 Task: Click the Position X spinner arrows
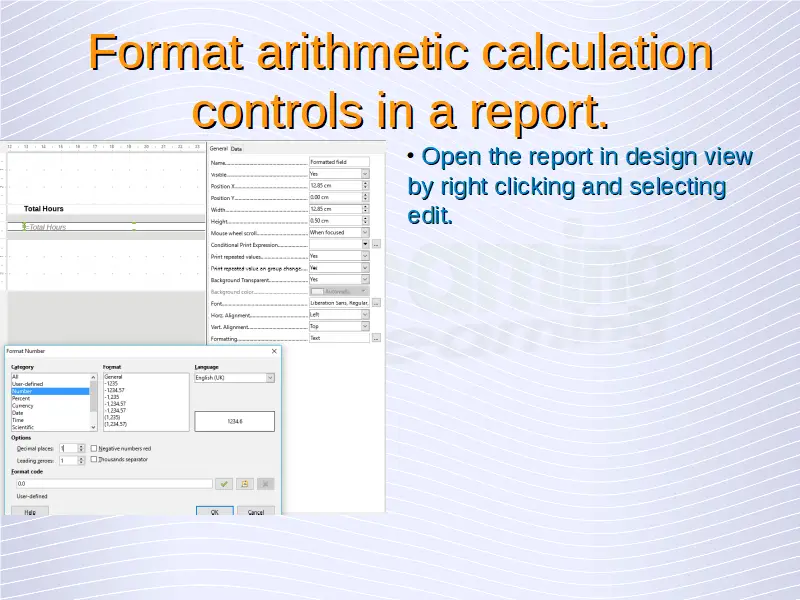click(x=365, y=186)
